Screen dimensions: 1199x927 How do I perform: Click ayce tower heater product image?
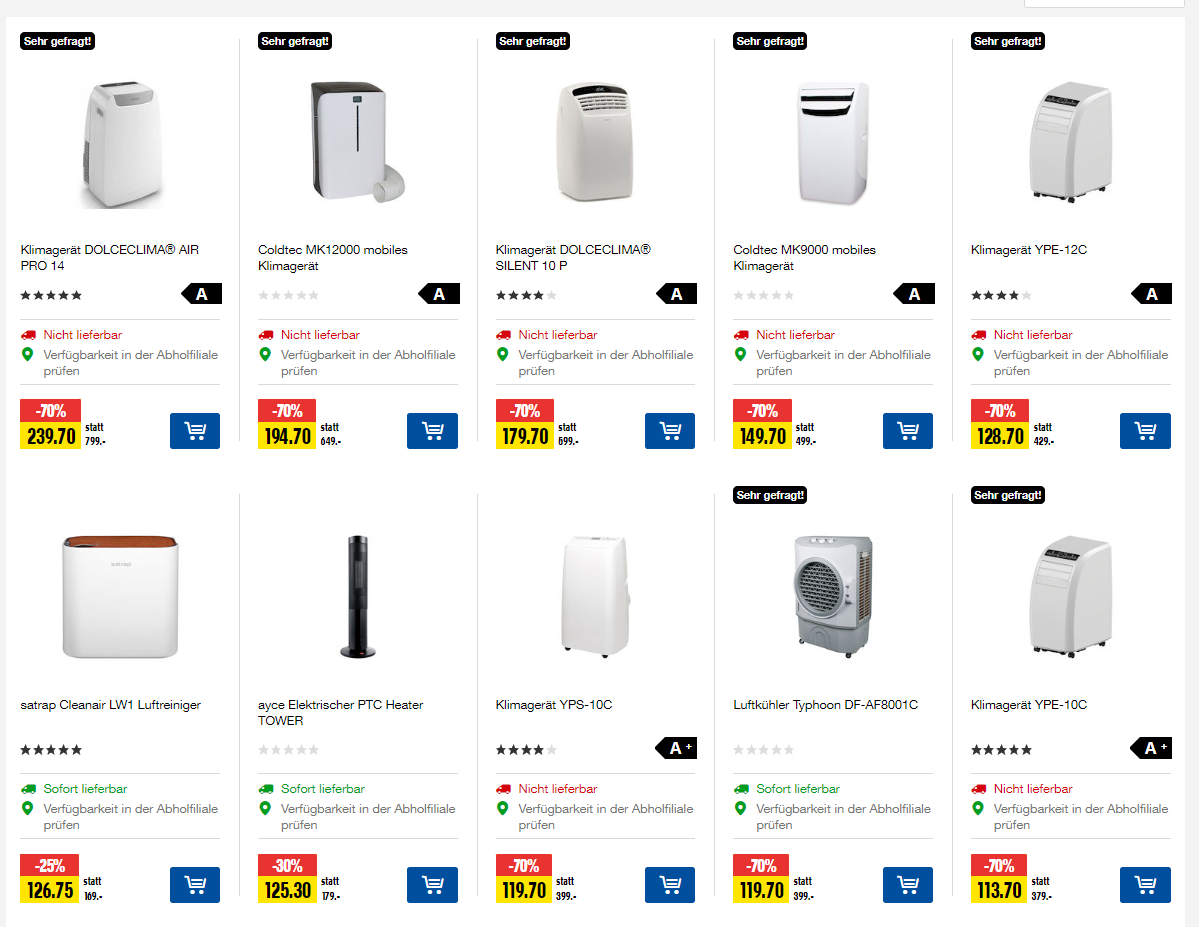pyautogui.click(x=357, y=597)
